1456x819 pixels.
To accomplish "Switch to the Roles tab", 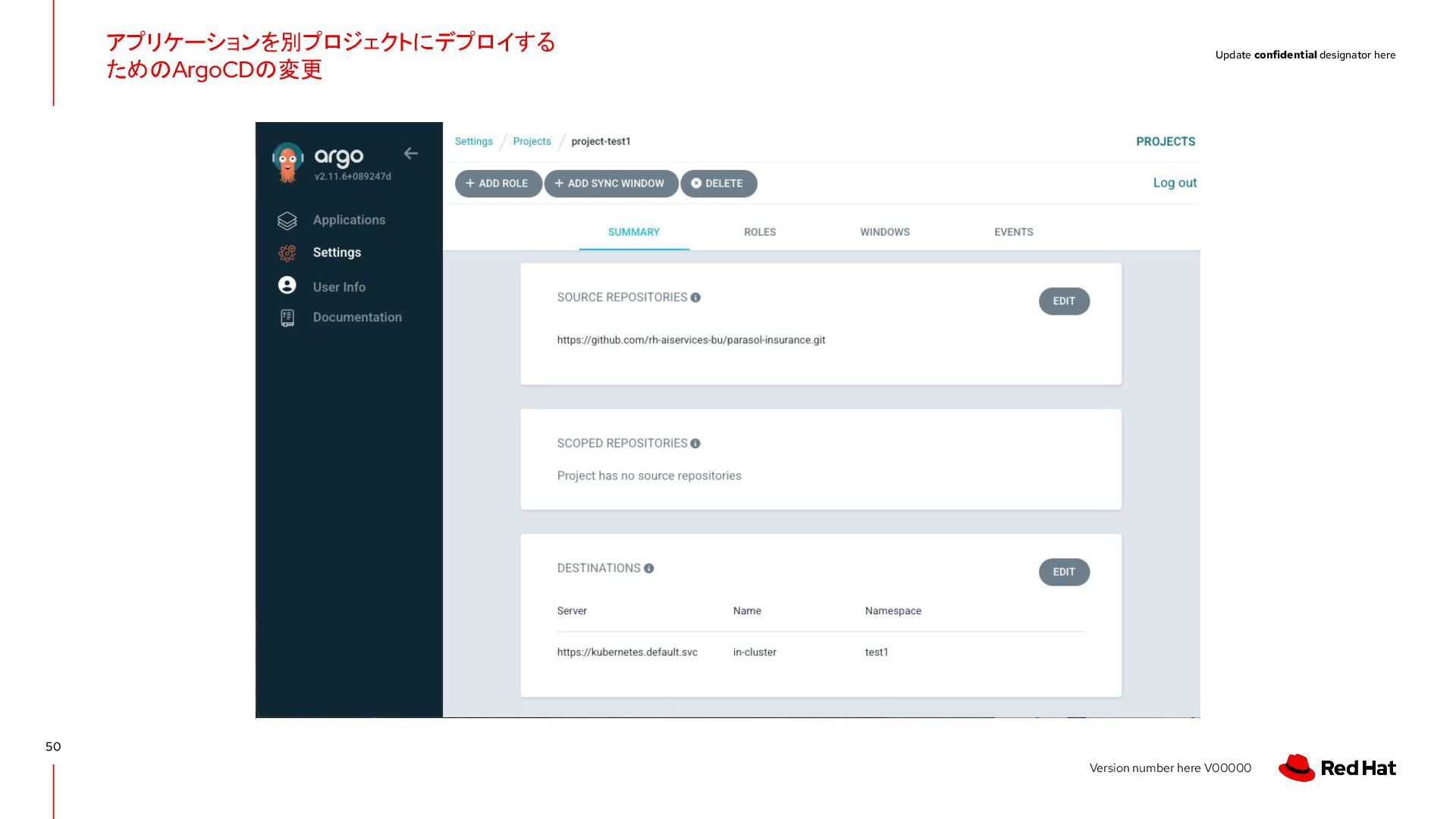I will point(760,232).
